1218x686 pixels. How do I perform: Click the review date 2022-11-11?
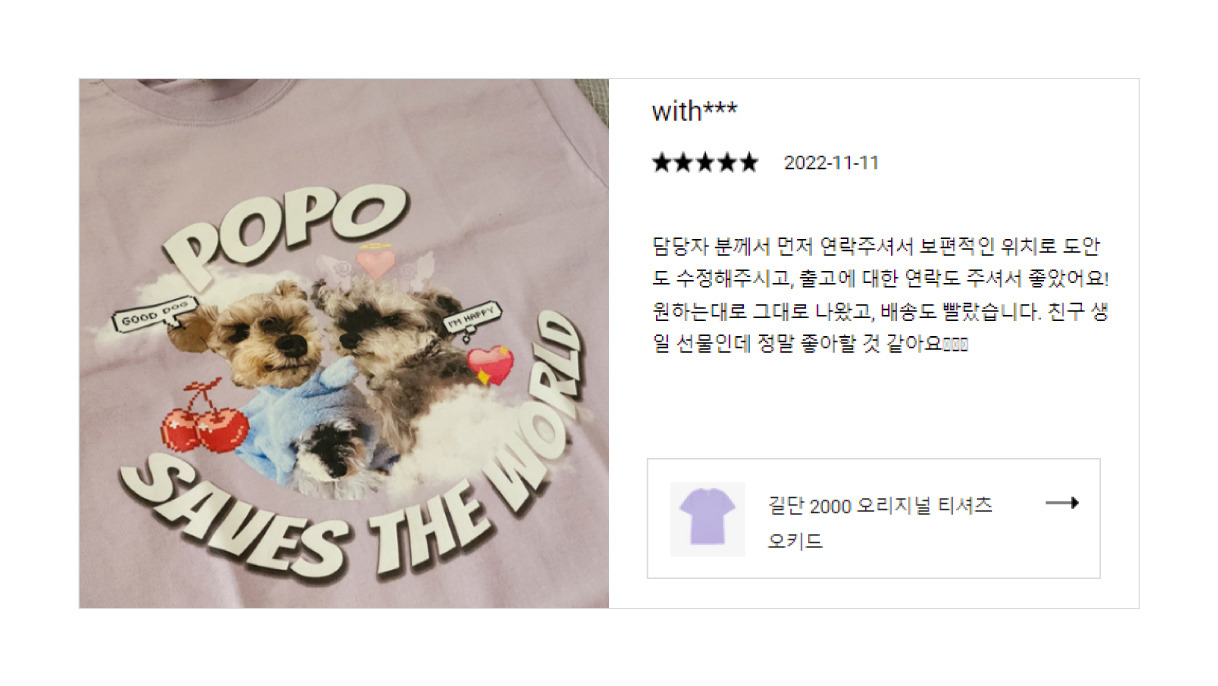[x=831, y=163]
